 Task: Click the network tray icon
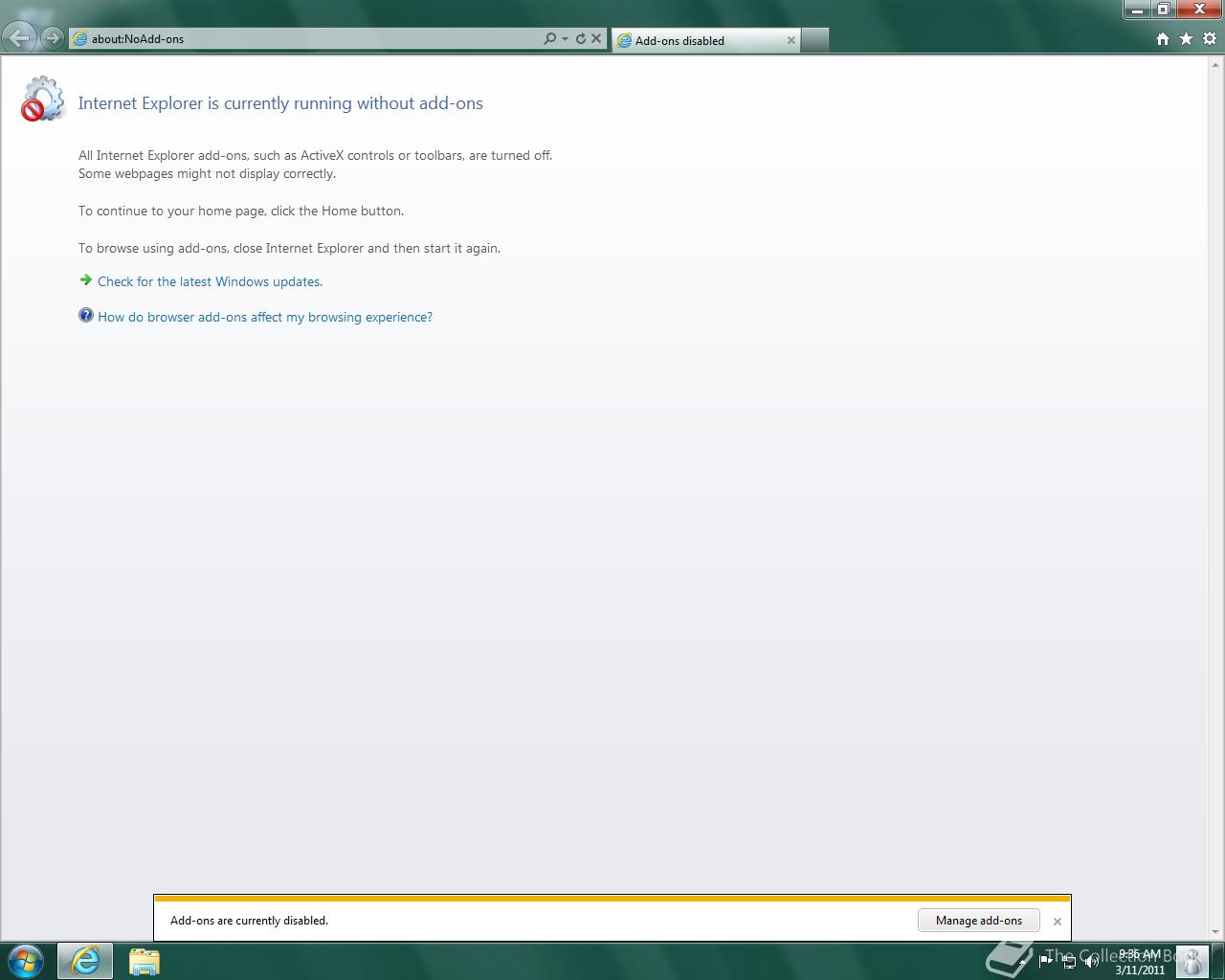(1069, 961)
